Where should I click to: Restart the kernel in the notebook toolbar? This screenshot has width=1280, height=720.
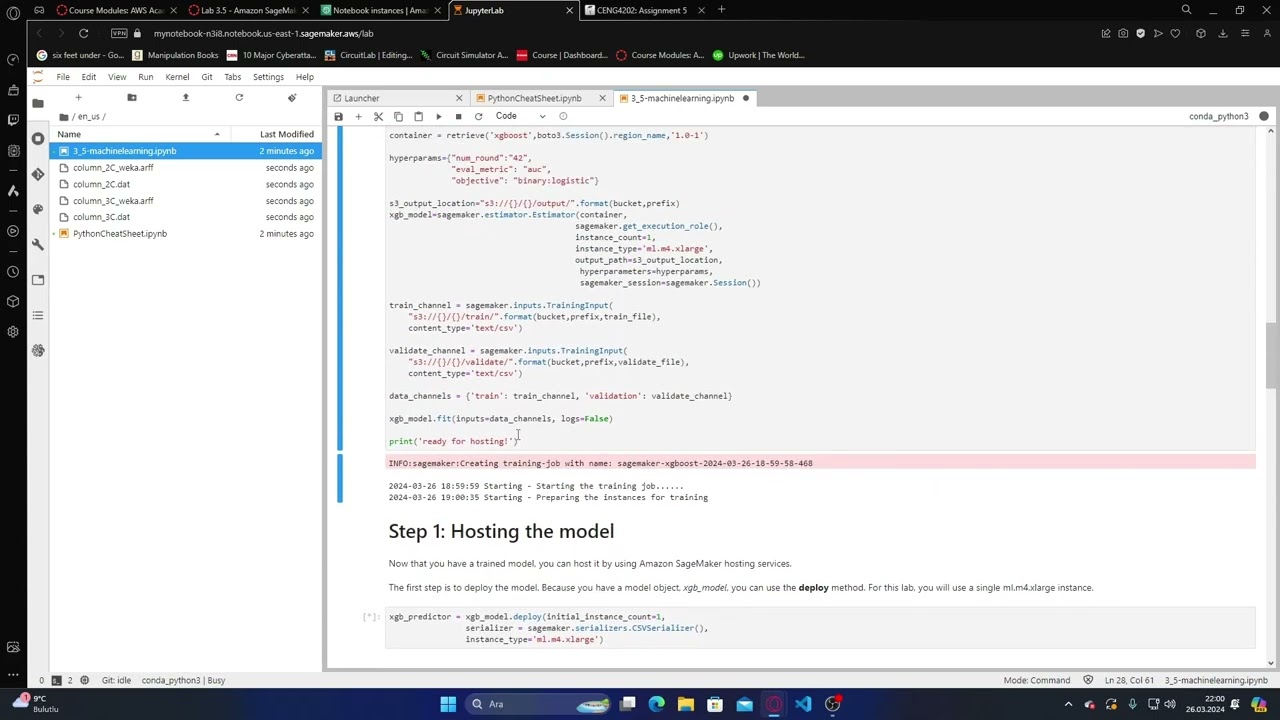point(478,116)
